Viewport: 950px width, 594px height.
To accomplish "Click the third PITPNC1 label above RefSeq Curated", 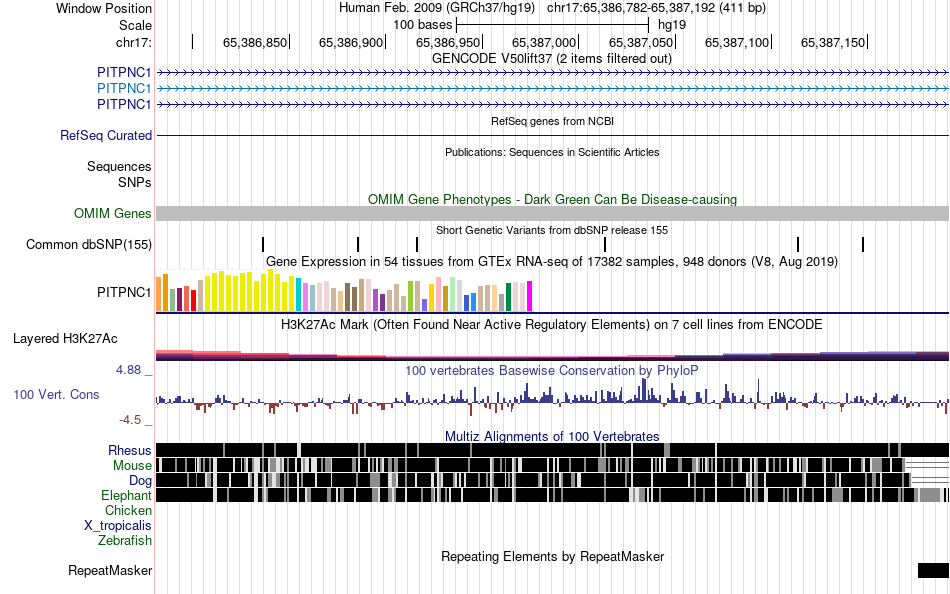I will click(124, 104).
